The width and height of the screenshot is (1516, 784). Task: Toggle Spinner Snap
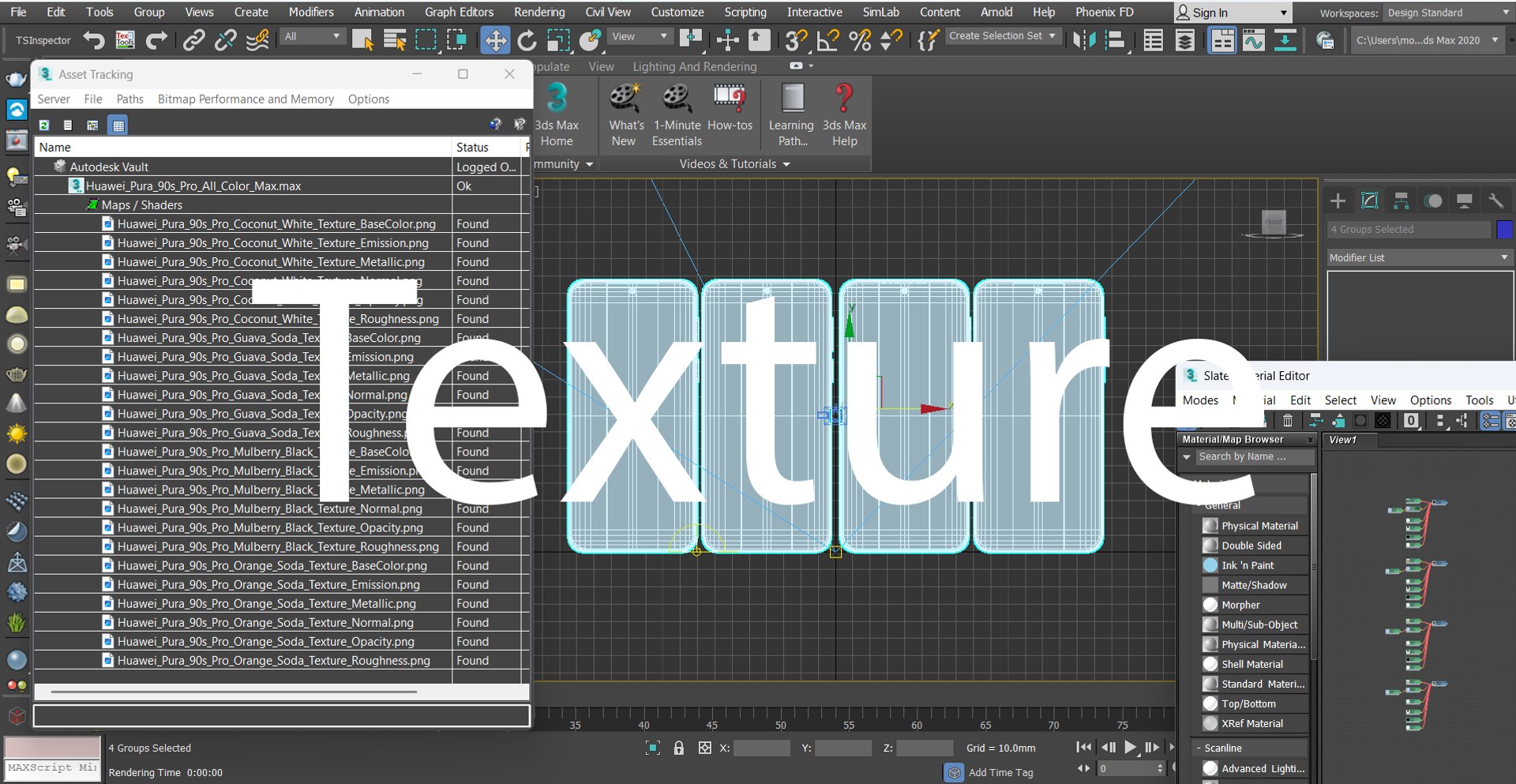(x=891, y=39)
